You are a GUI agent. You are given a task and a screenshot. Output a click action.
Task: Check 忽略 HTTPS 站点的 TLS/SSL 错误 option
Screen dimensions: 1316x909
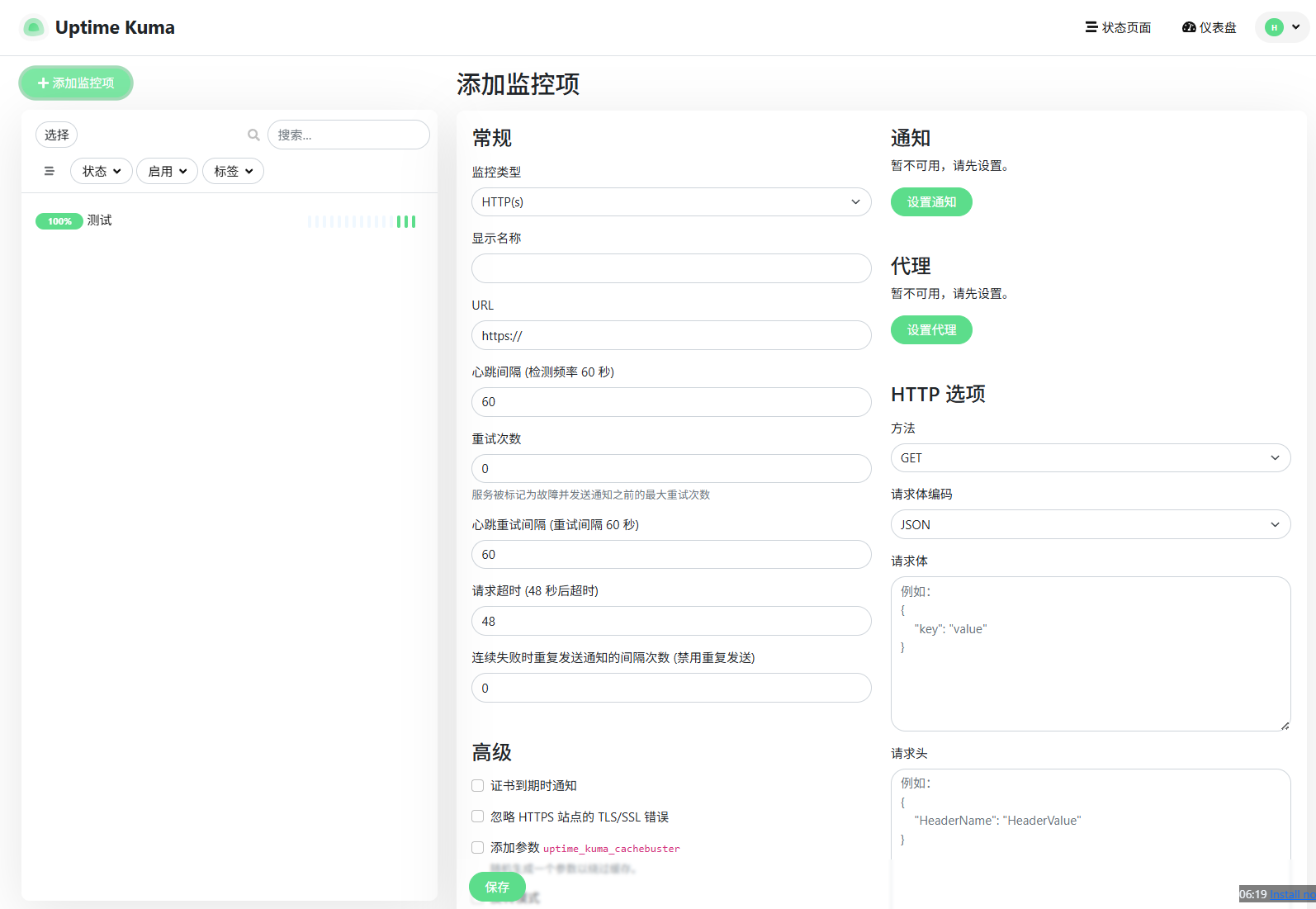point(478,817)
